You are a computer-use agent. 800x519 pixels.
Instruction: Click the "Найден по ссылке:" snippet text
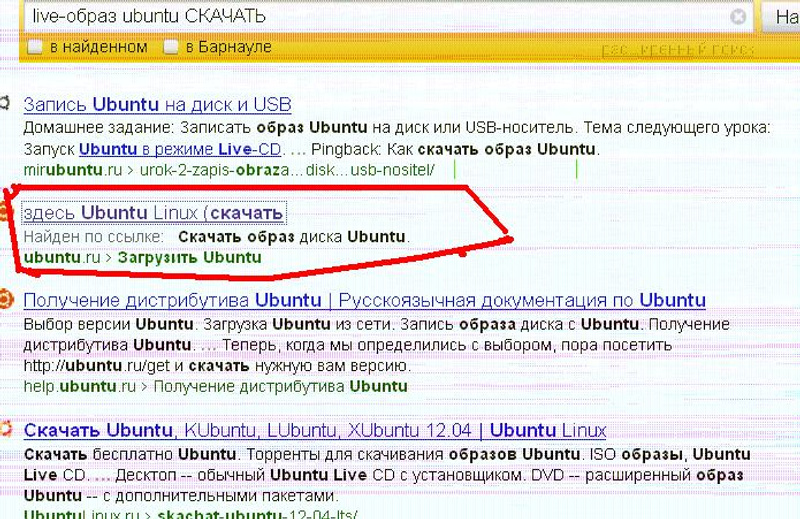tap(94, 237)
